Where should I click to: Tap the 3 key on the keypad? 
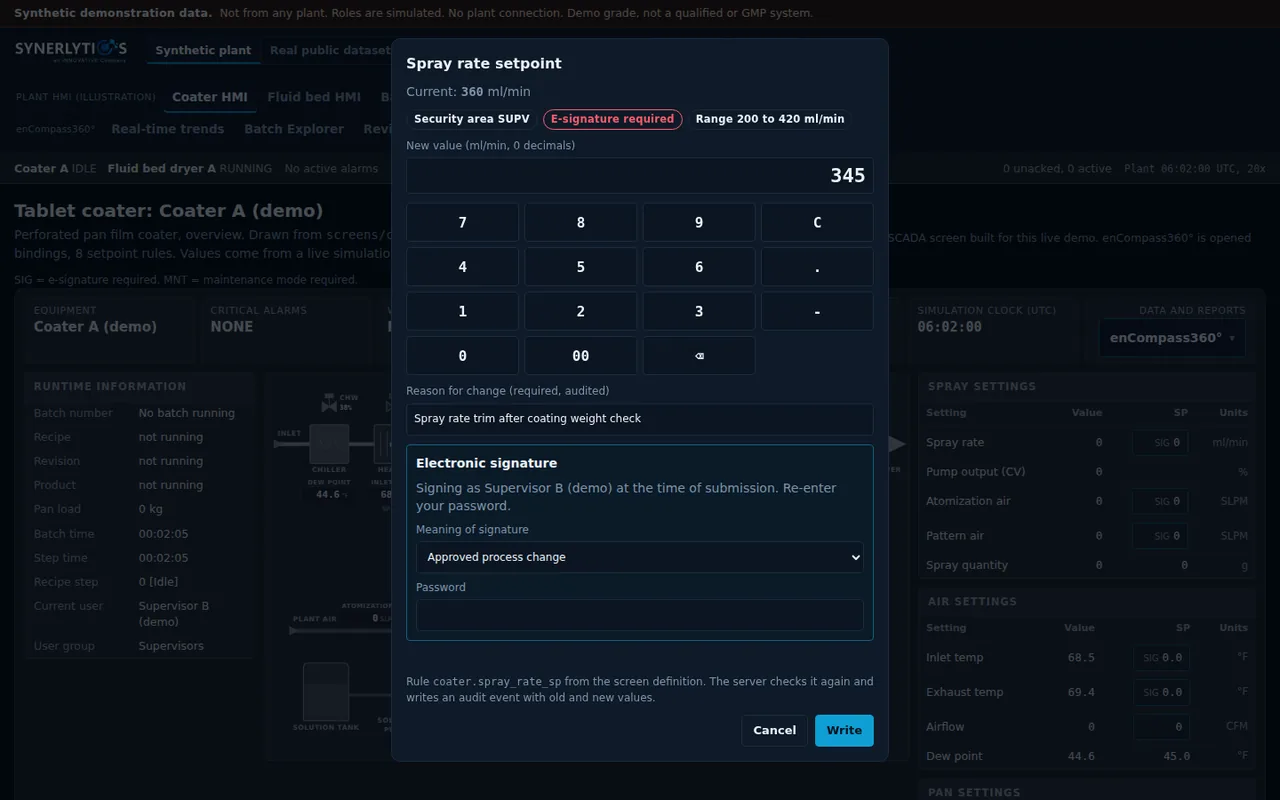[698, 311]
